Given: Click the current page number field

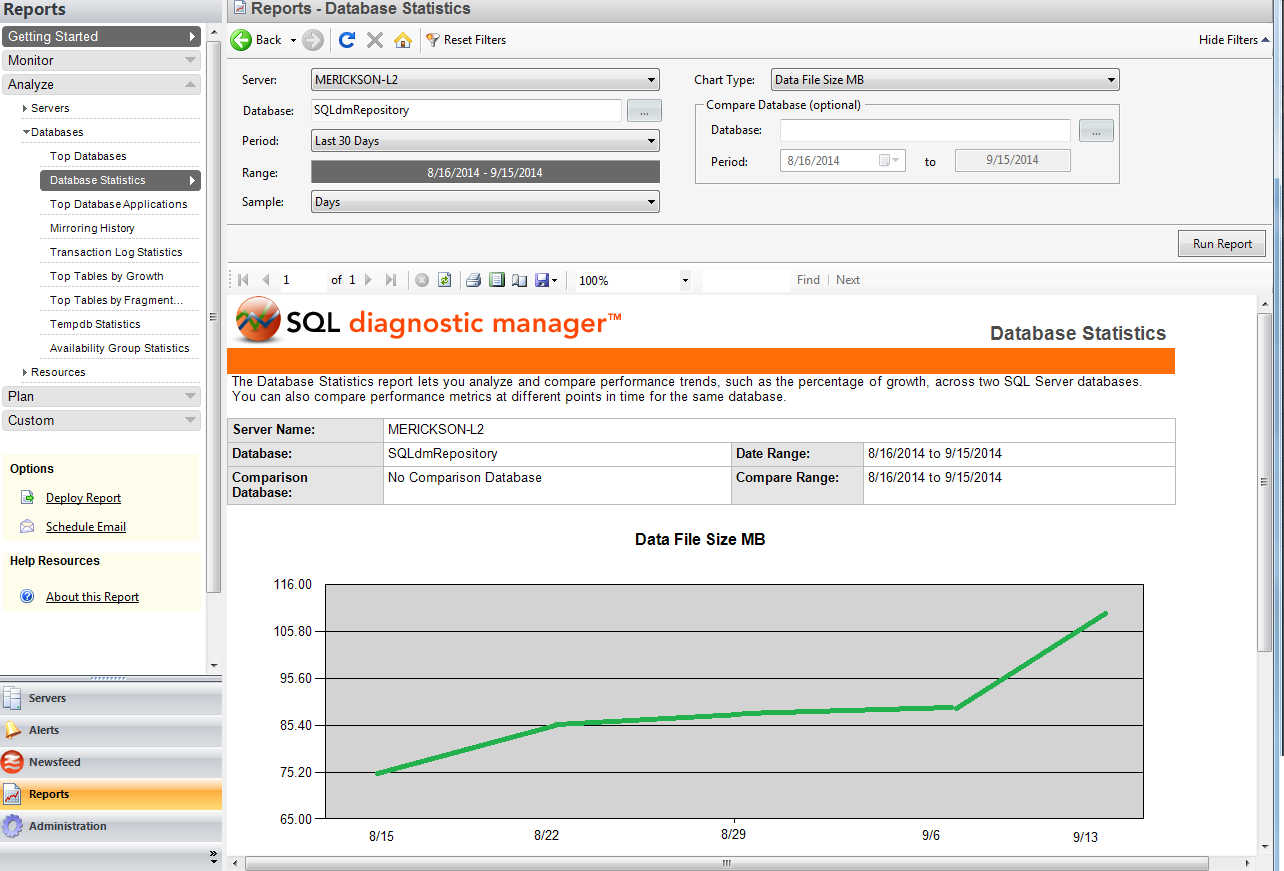Looking at the screenshot, I should pos(302,280).
